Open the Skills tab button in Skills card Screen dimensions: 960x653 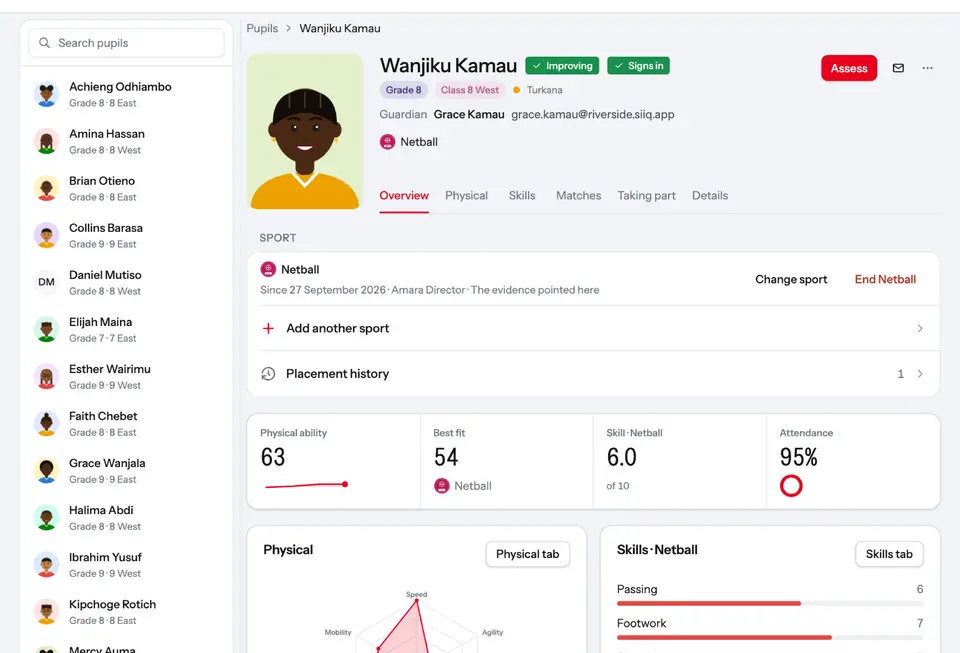[889, 554]
